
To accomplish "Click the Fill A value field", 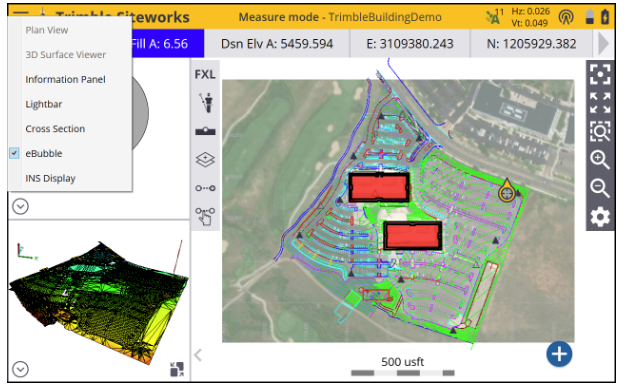I will tap(168, 44).
